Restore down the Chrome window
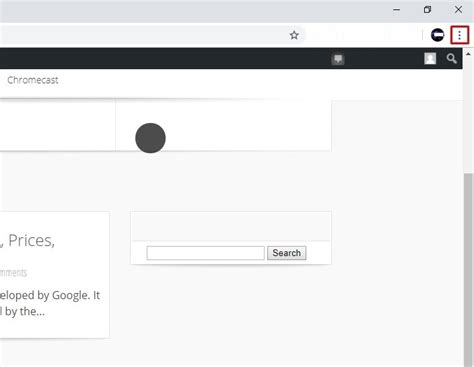The image size is (474, 367). click(427, 10)
